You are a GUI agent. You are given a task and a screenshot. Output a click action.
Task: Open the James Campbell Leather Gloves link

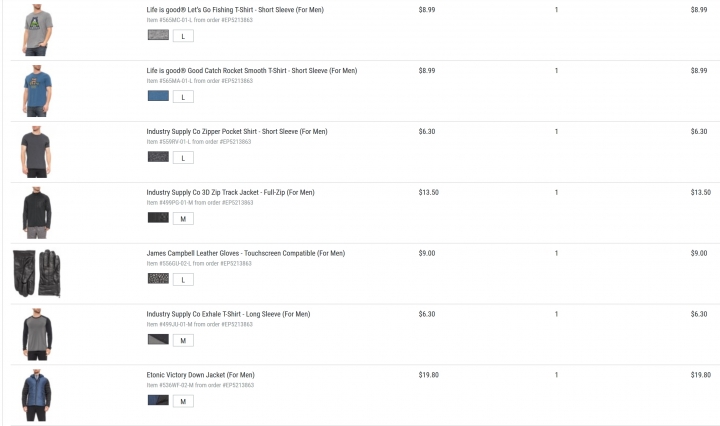(246, 253)
